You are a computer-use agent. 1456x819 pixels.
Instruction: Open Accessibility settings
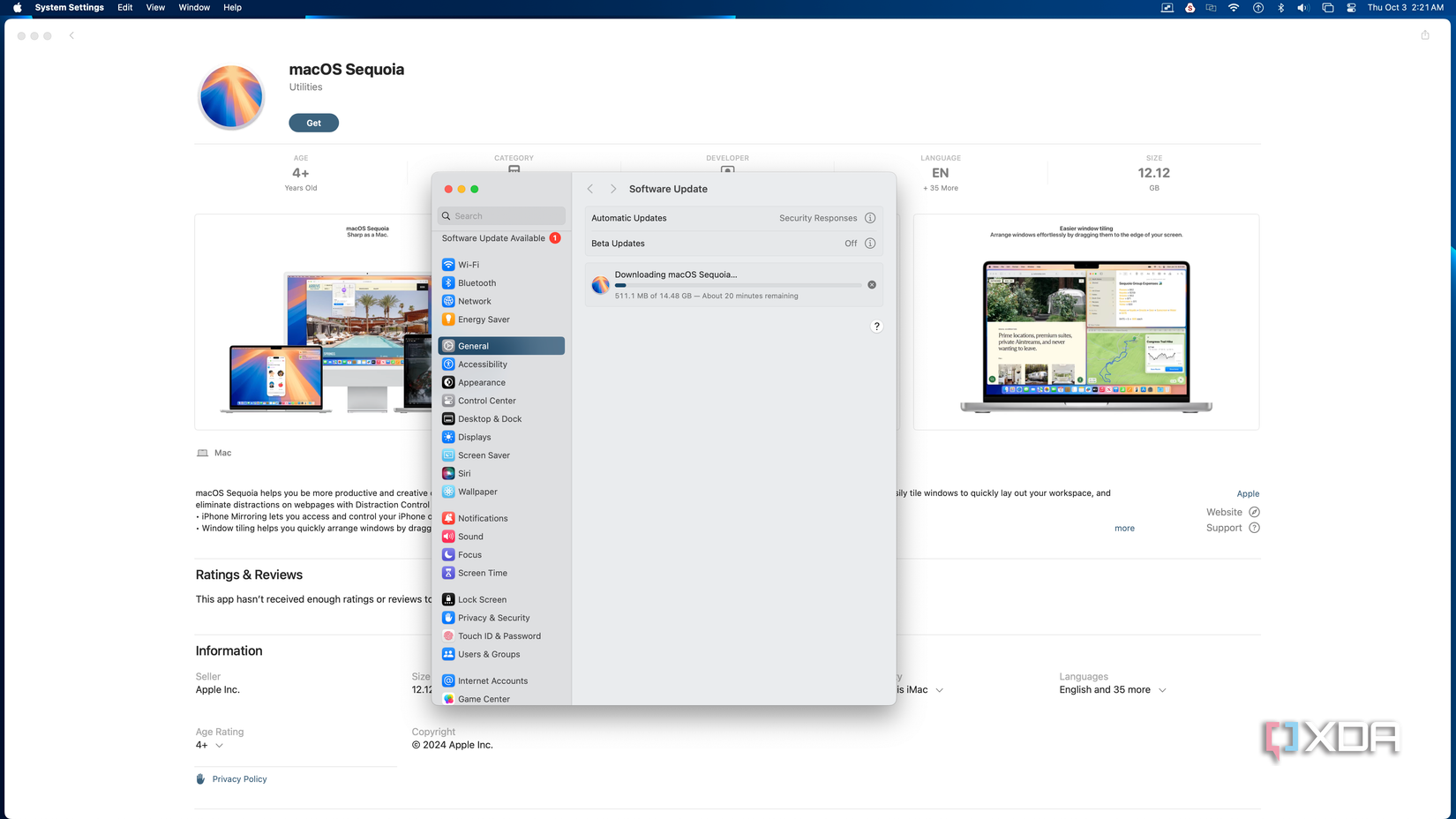[x=501, y=364]
